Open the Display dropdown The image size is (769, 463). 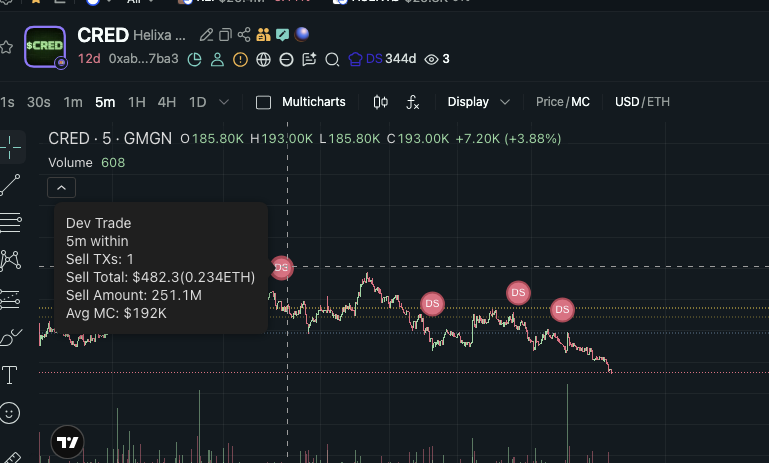pos(479,102)
